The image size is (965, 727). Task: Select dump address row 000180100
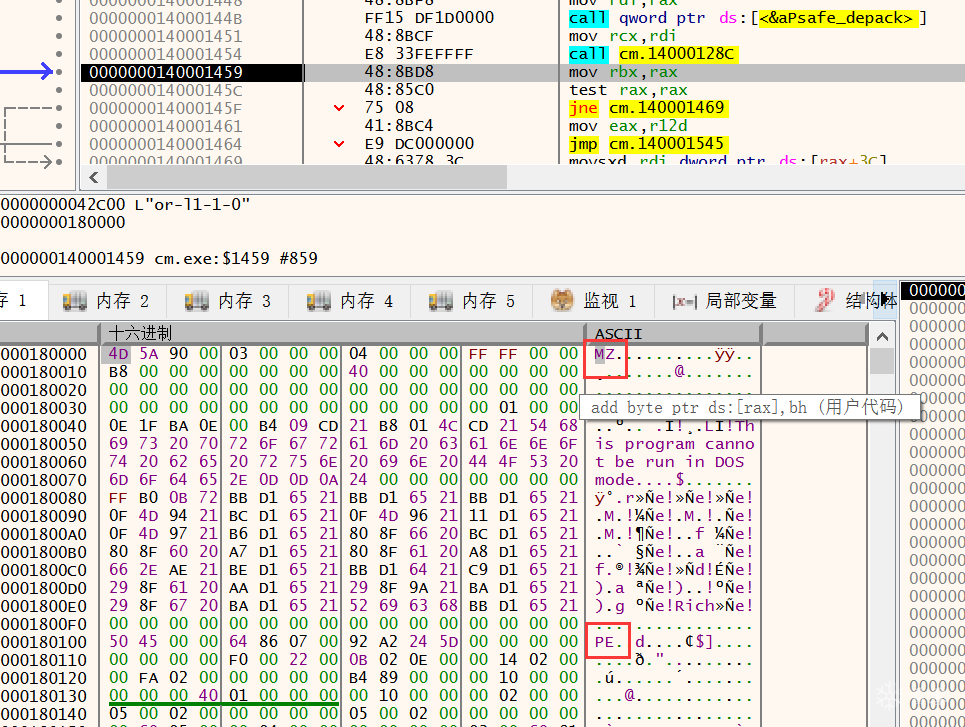point(44,642)
